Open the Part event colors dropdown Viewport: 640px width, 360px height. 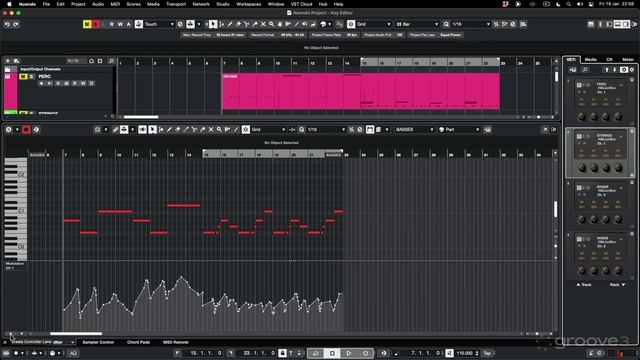[459, 130]
